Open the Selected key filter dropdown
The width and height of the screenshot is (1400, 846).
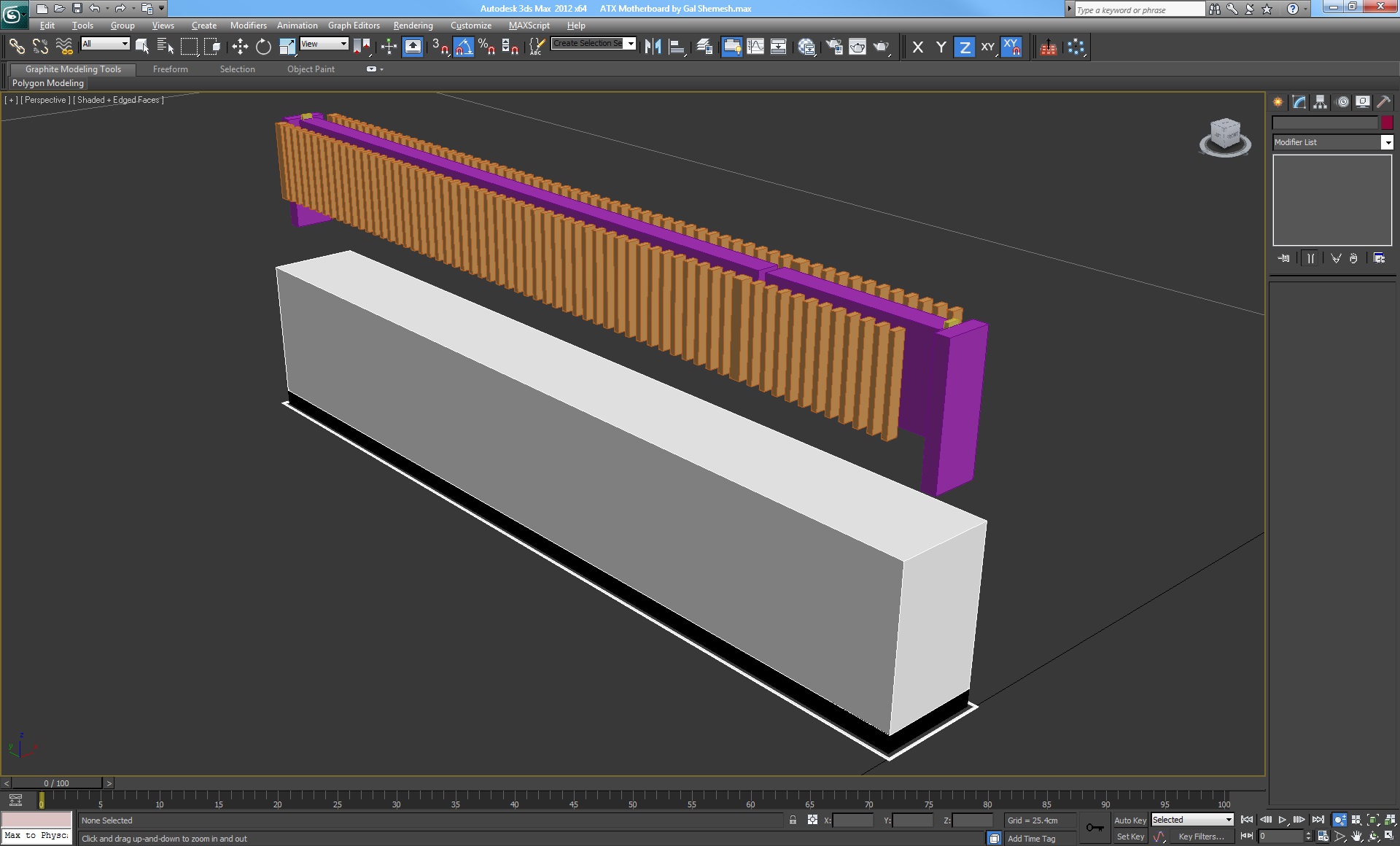click(x=1192, y=820)
